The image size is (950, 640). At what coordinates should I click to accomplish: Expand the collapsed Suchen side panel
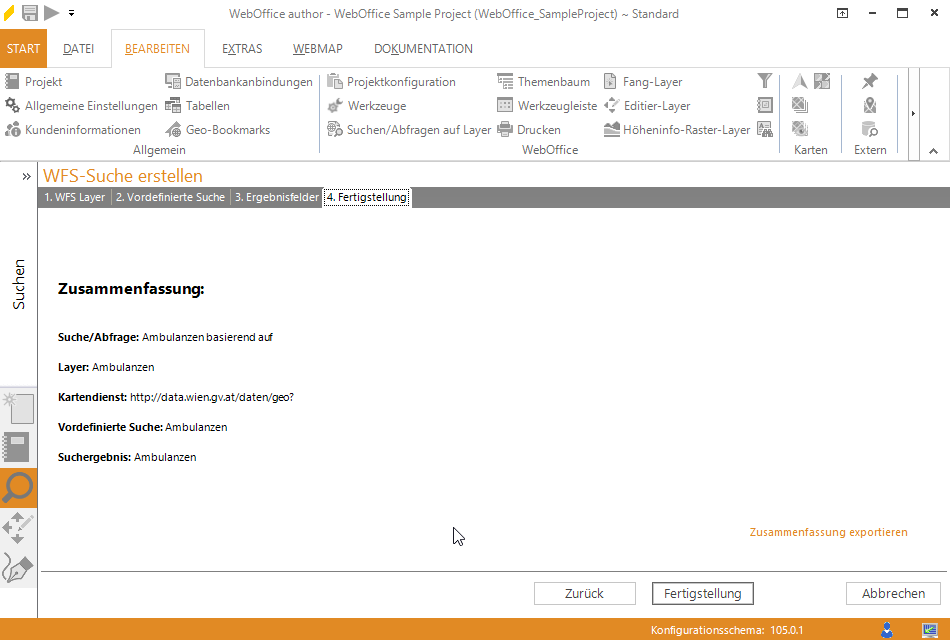point(26,176)
